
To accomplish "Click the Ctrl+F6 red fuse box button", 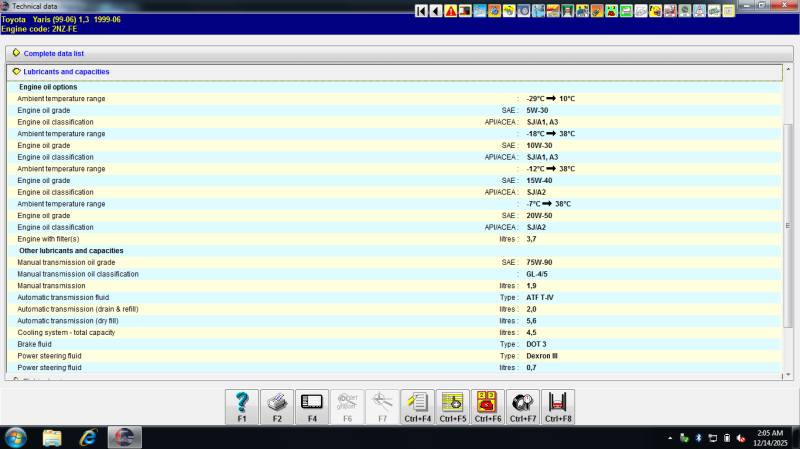I will pos(488,407).
